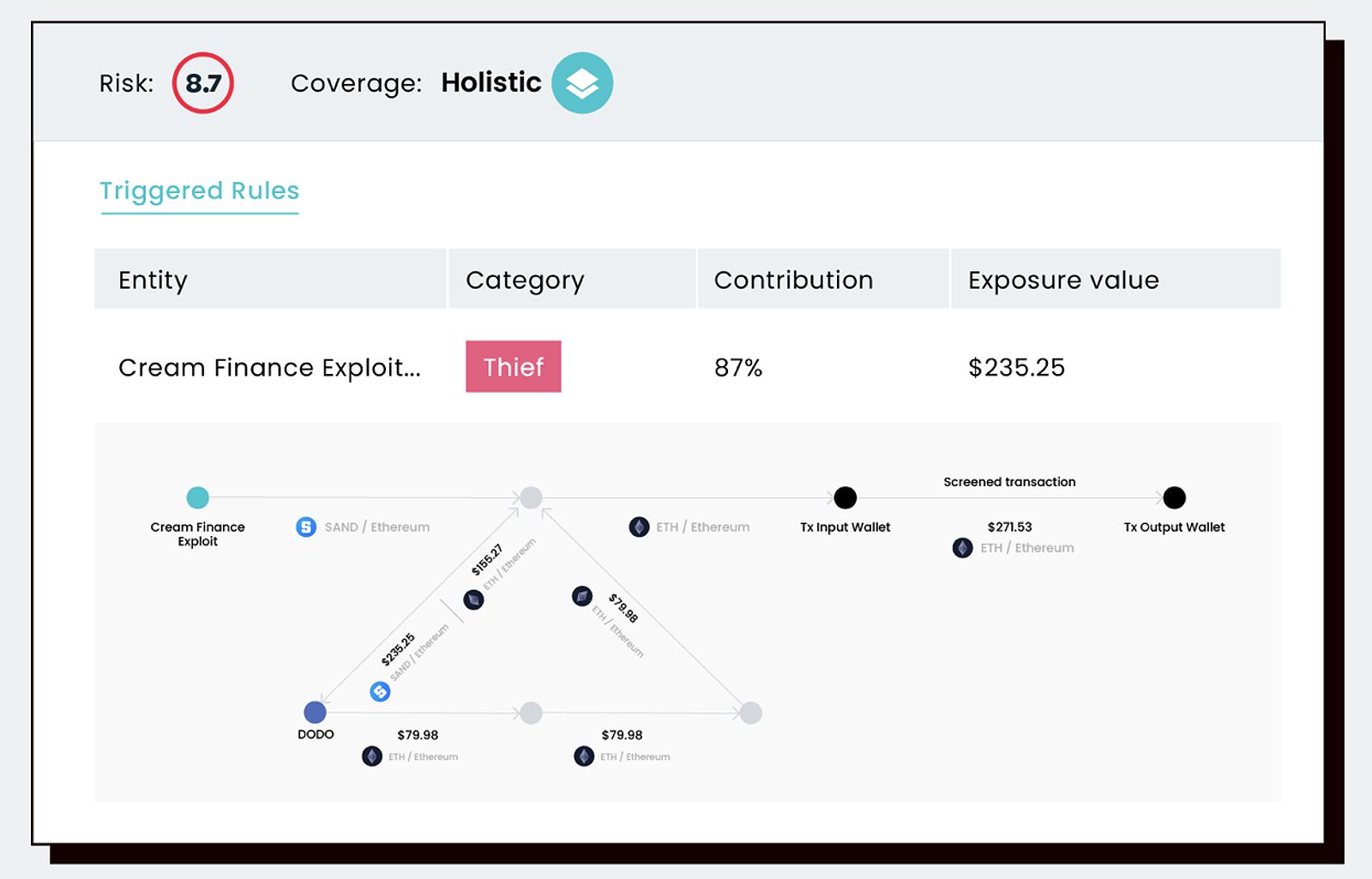Click the 8.7 risk score circle

pos(203,83)
